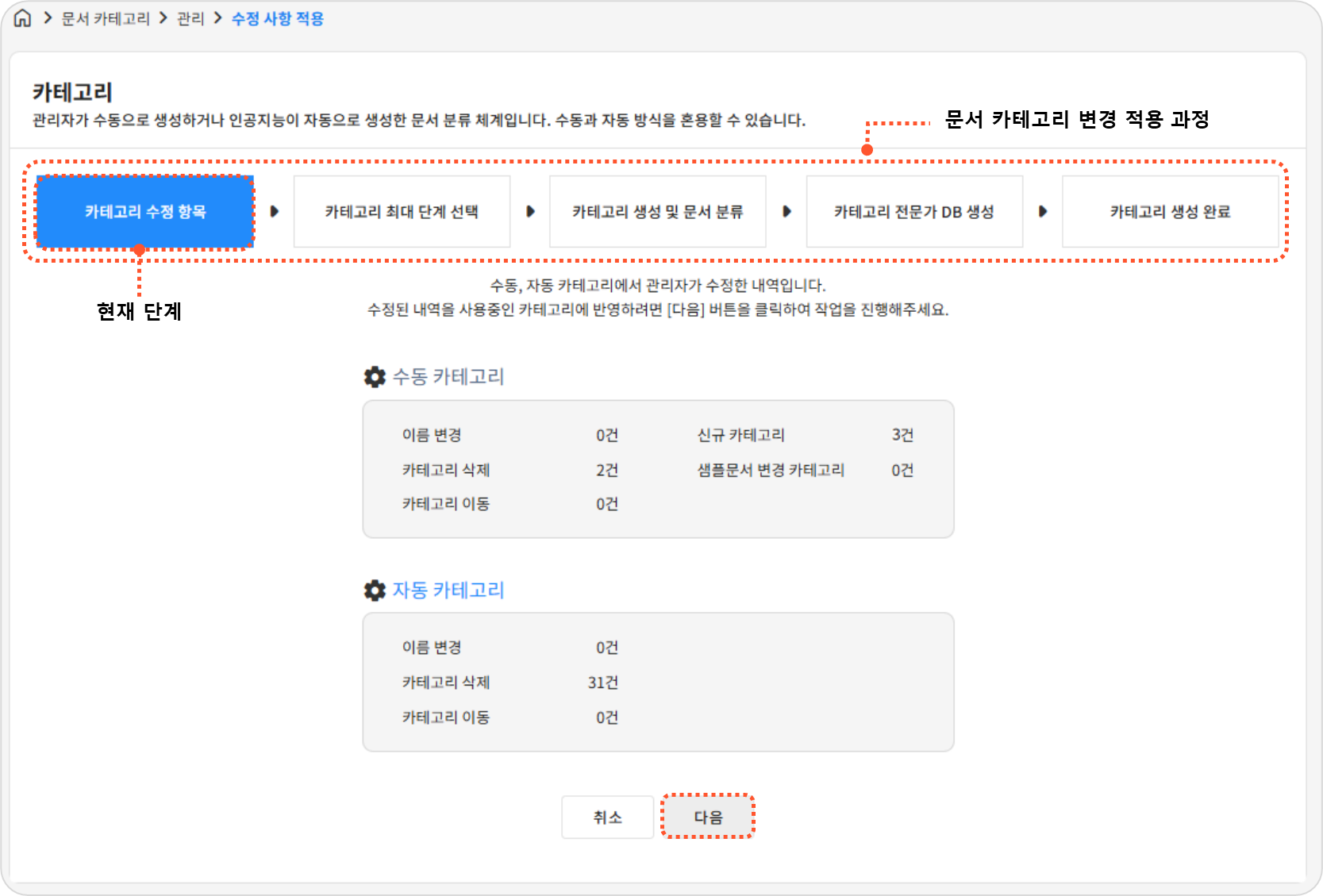Click the gear icon beside 수동 카테고리
This screenshot has height=896, width=1323.
(375, 377)
